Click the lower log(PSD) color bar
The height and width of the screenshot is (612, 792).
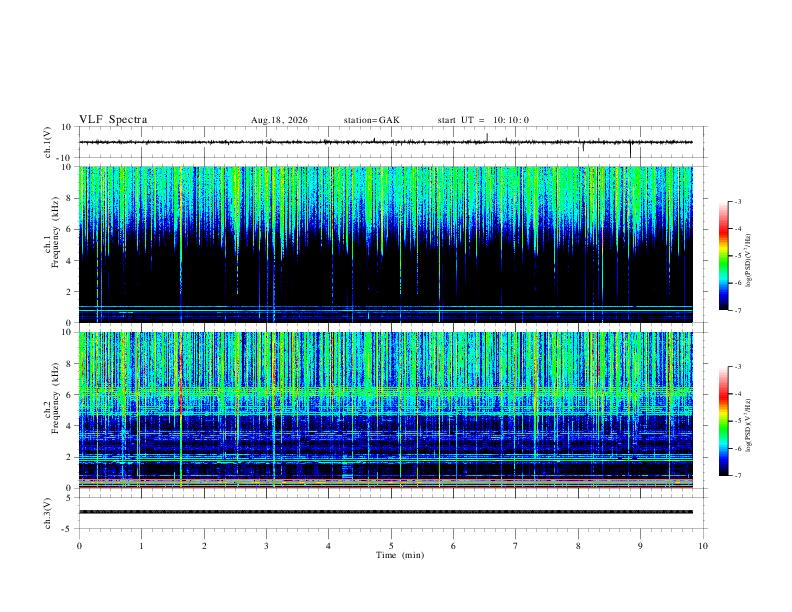pyautogui.click(x=723, y=421)
